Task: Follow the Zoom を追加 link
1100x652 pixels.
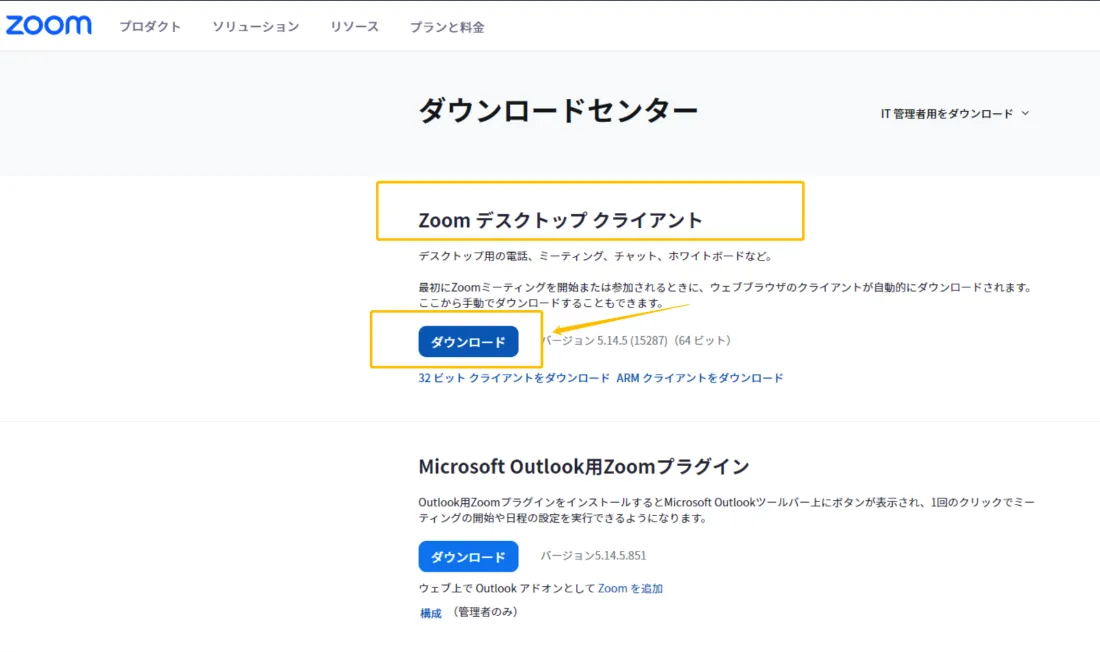Action: click(630, 588)
